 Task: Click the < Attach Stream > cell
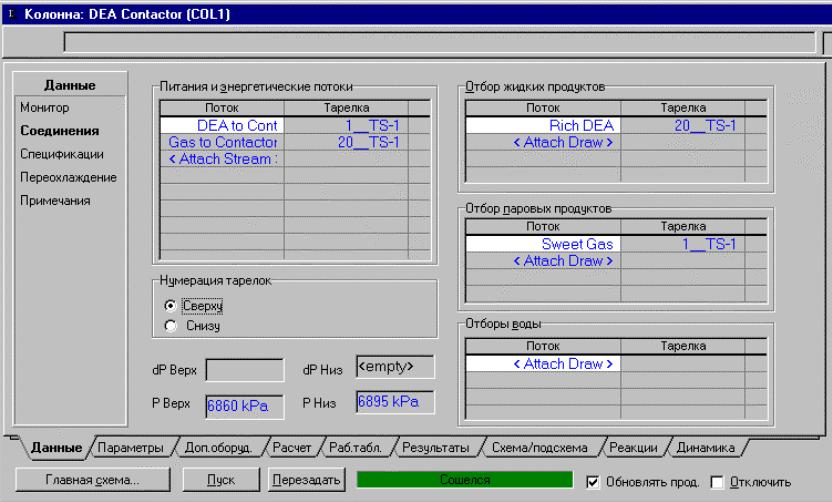222,159
